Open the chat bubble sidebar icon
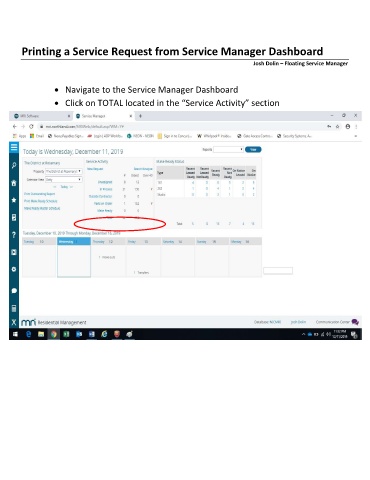Viewport: 370px width, 480px height. click(x=14, y=291)
